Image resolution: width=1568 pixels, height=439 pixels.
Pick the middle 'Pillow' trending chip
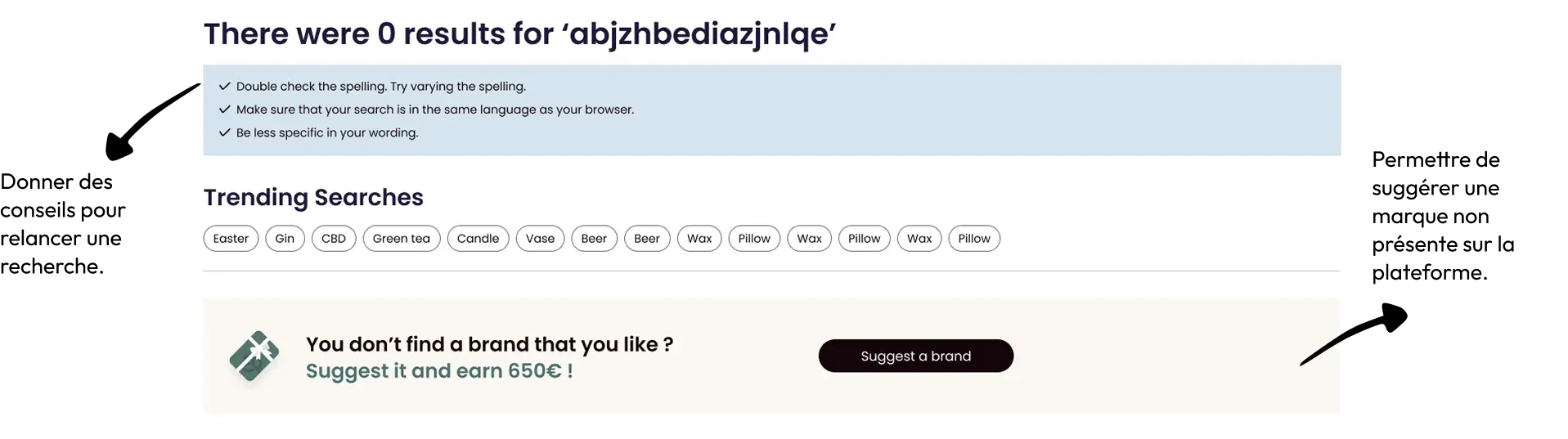[864, 239]
